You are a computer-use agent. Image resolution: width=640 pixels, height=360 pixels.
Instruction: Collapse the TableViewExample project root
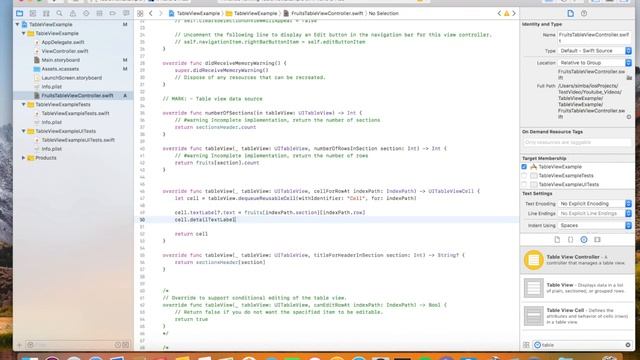(18, 24)
